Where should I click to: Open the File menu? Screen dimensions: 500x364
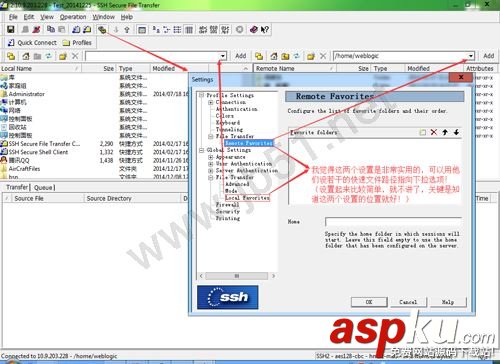[x=13, y=17]
